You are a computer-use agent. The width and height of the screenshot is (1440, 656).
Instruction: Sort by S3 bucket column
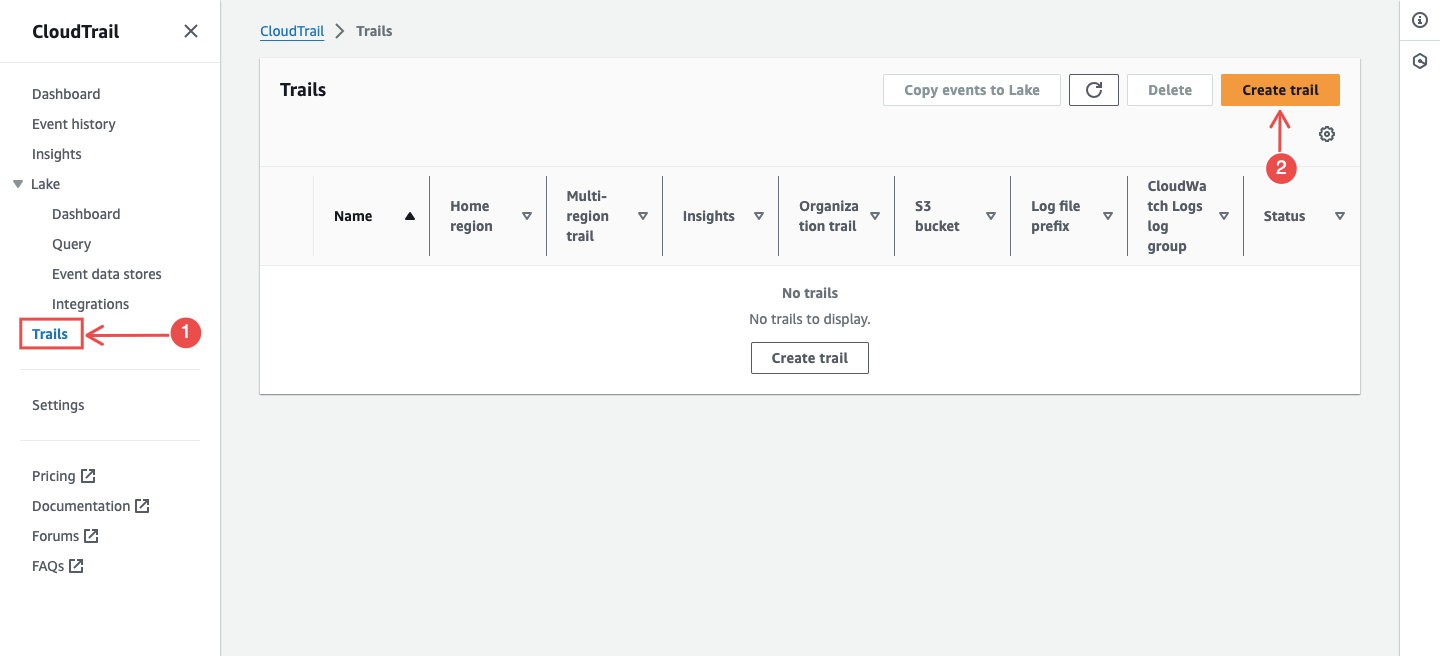tap(991, 216)
